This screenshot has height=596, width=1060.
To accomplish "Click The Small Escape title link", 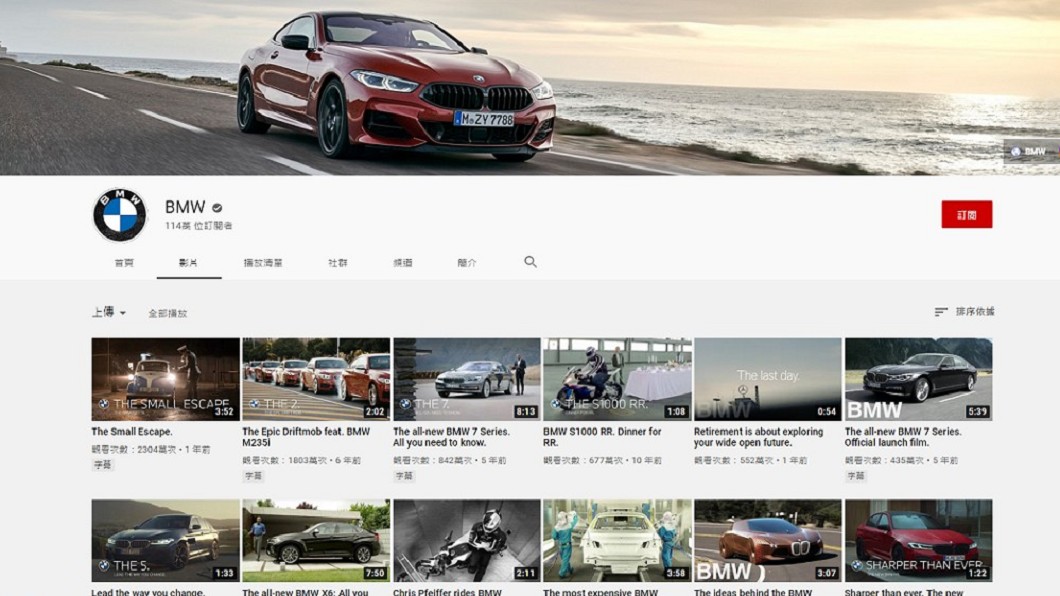I will 132,431.
